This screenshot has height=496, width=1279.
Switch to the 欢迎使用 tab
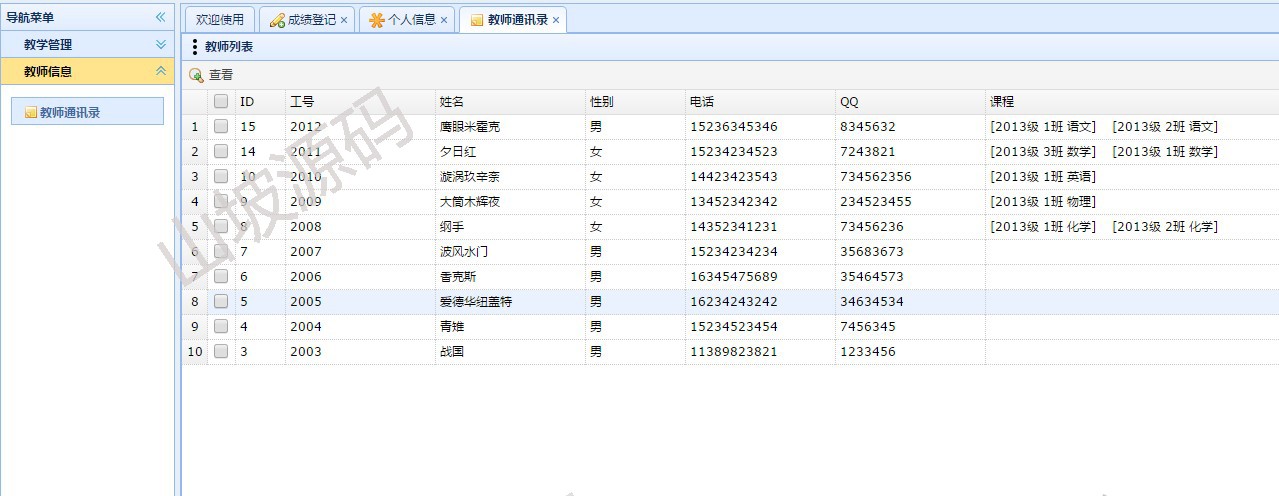coord(219,20)
